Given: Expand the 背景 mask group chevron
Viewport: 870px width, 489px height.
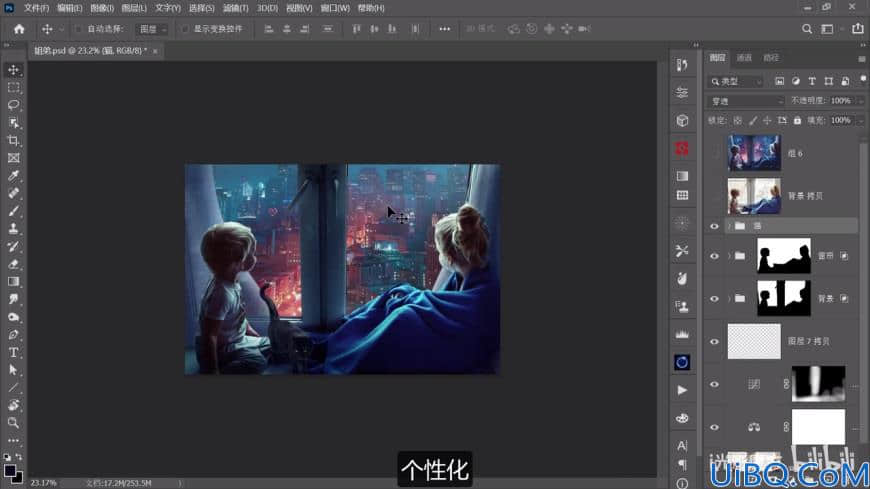Looking at the screenshot, I should click(729, 299).
